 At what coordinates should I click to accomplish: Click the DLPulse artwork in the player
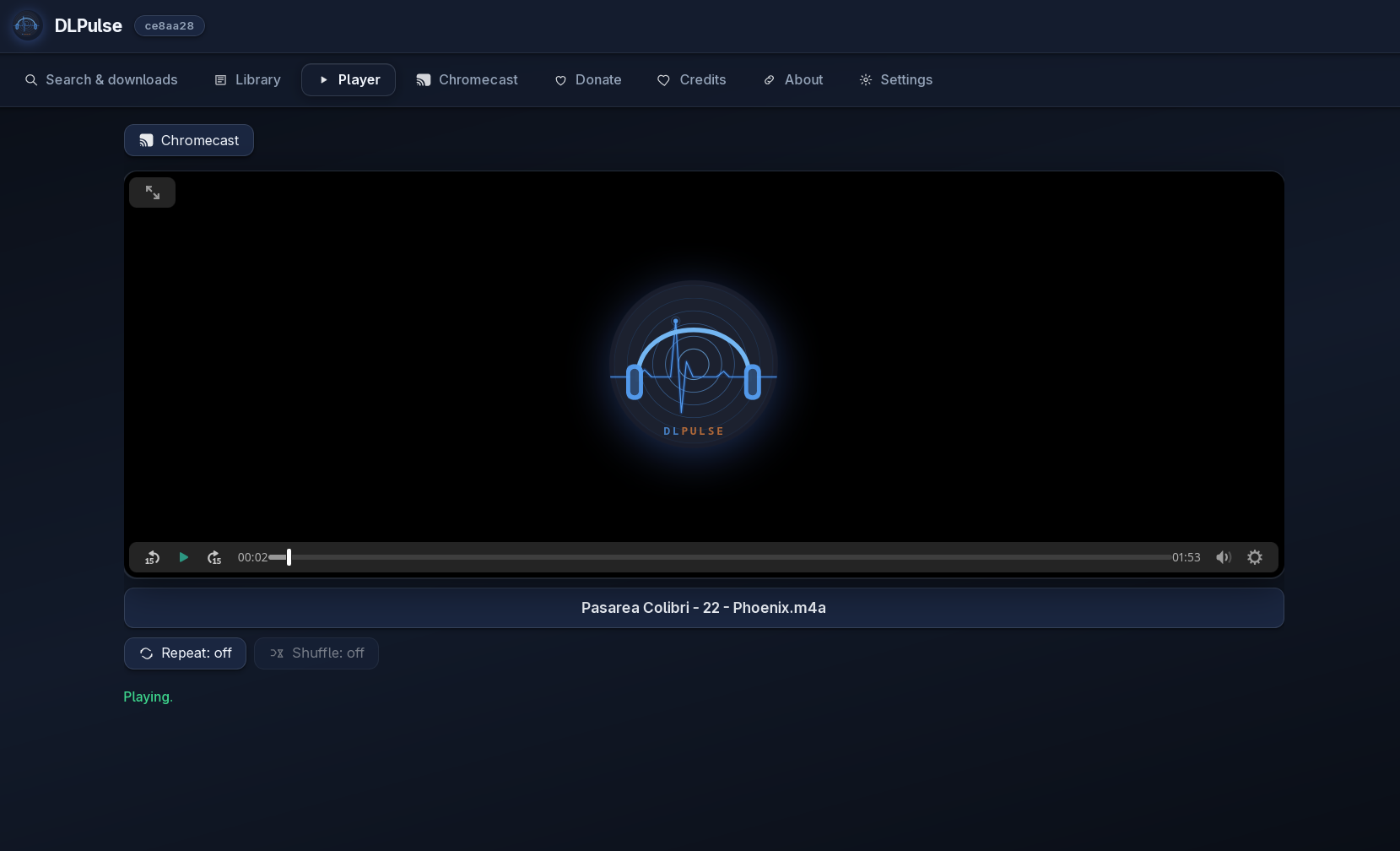point(694,365)
